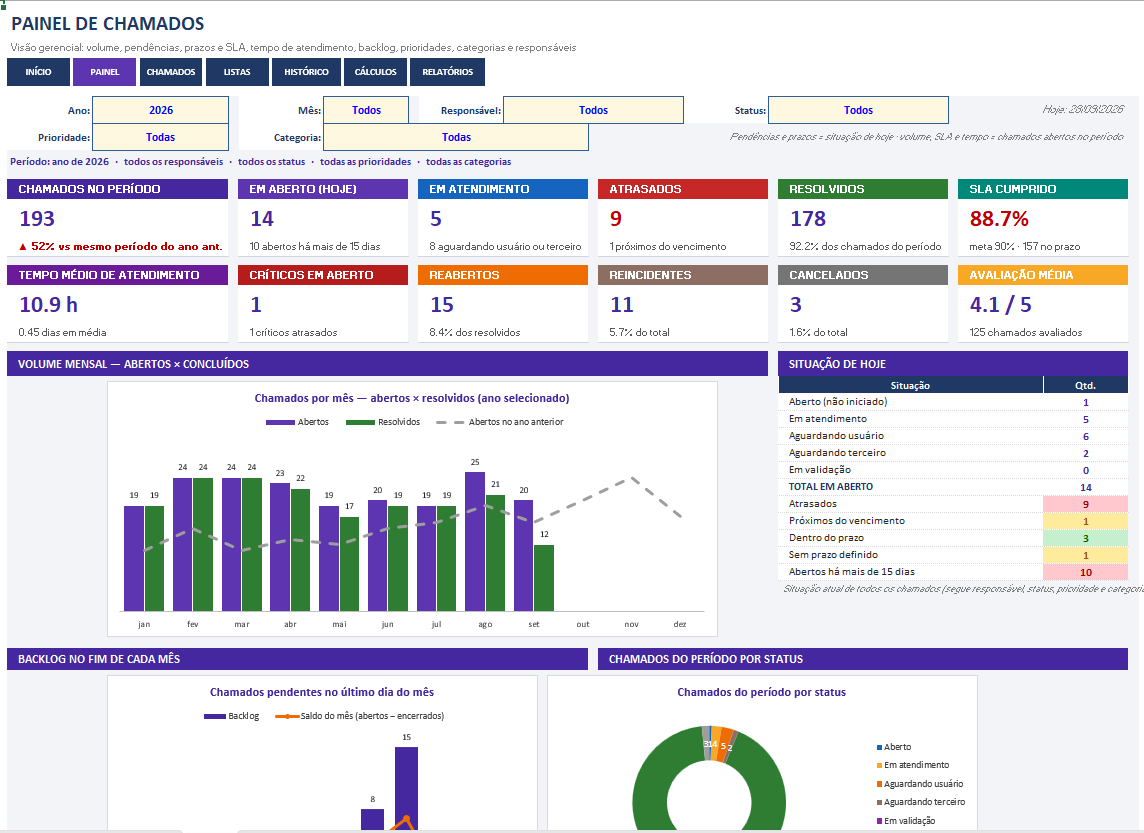Click the 'Saldo do mês' legend entry
The image size is (1144, 833).
coord(360,716)
